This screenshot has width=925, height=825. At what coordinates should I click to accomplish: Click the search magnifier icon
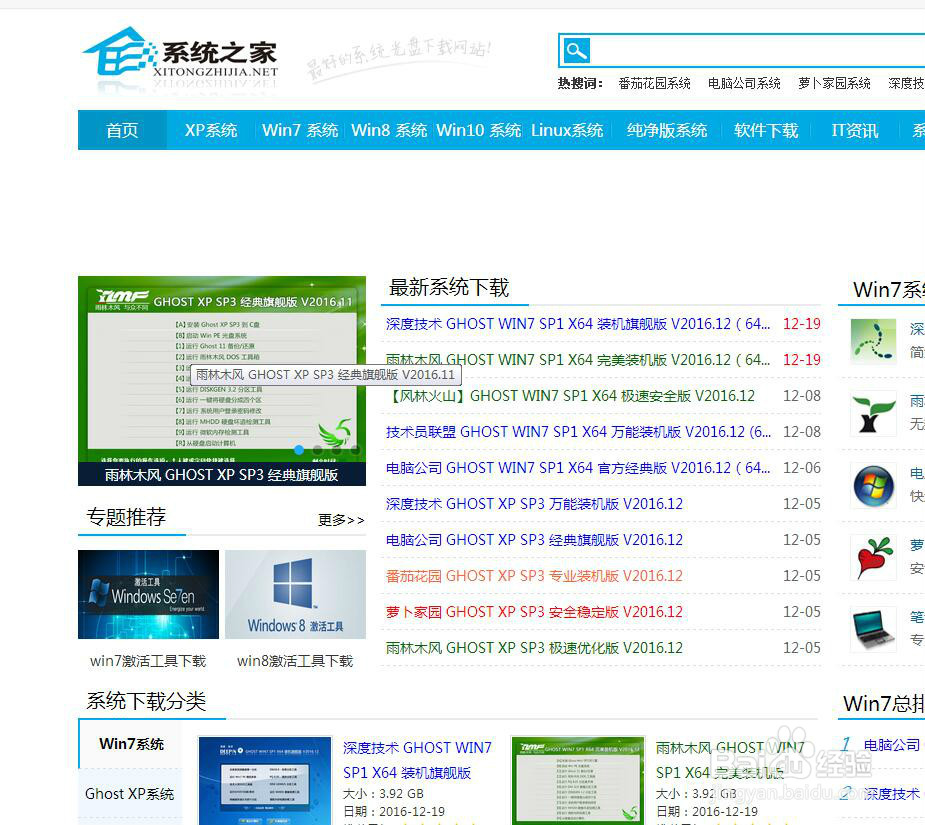point(575,50)
